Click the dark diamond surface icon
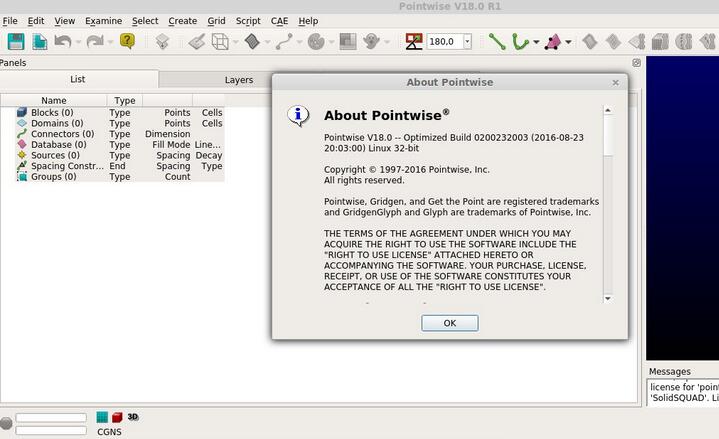Screen dimensions: 719x439 coord(252,42)
